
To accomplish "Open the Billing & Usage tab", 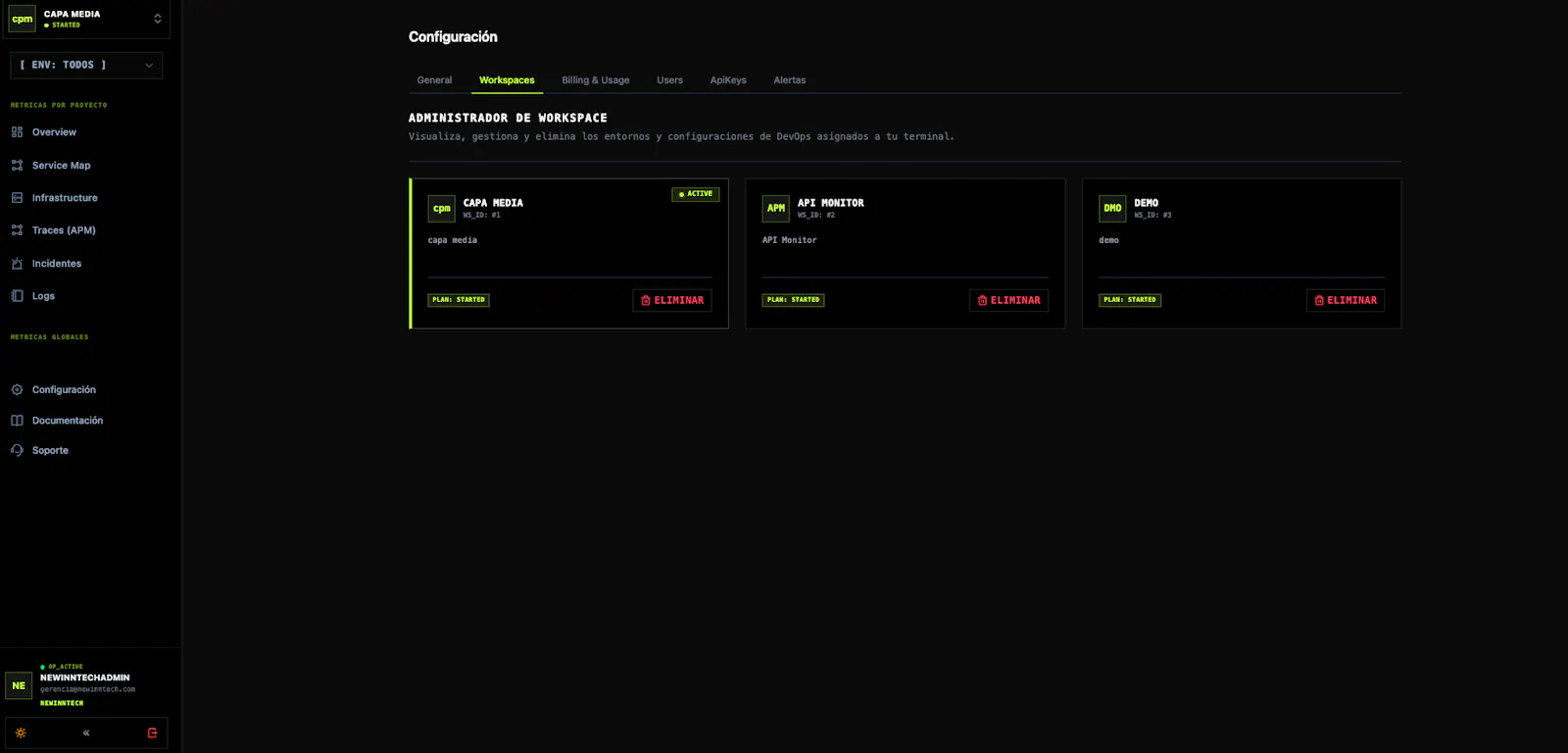I will [596, 80].
